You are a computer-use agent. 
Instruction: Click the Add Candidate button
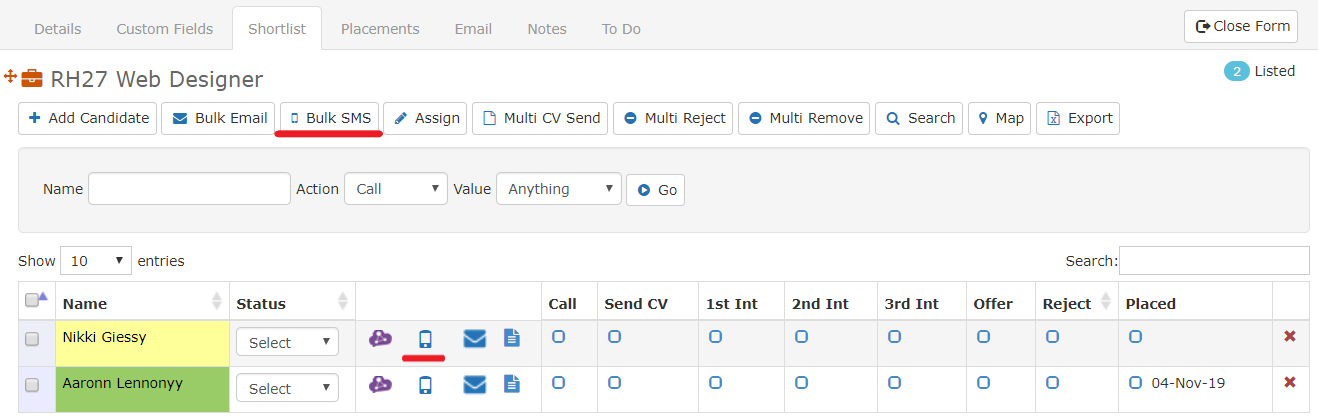[88, 118]
